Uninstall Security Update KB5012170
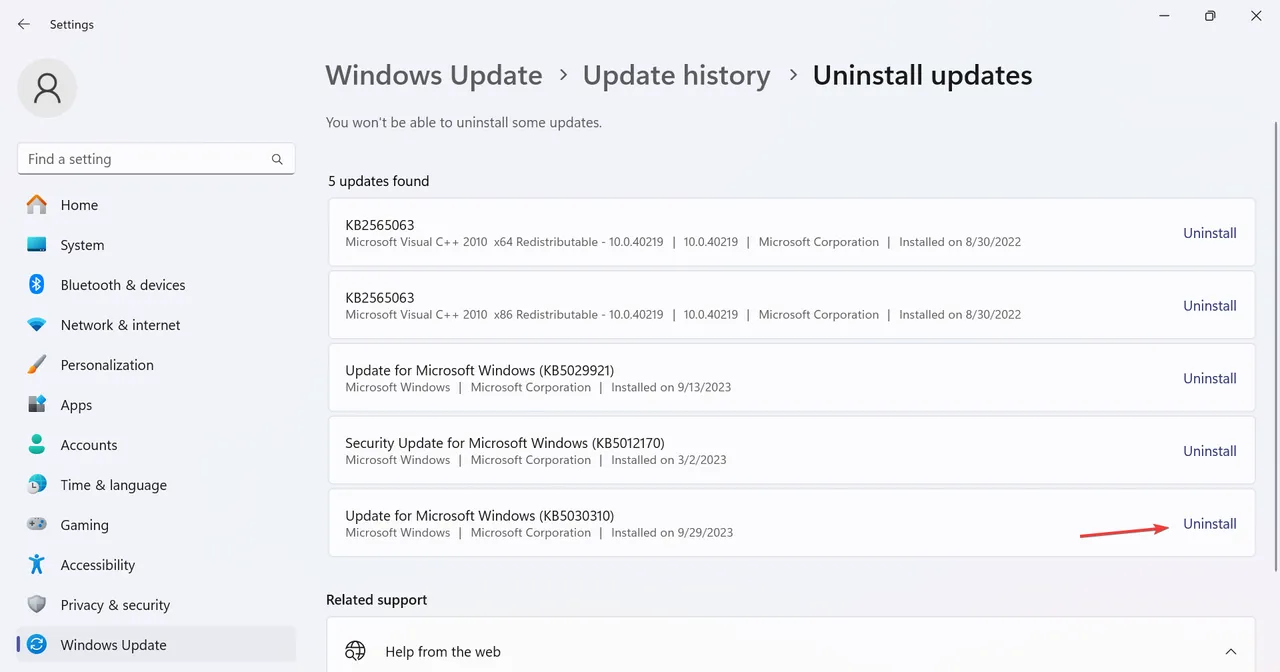 coord(1210,451)
